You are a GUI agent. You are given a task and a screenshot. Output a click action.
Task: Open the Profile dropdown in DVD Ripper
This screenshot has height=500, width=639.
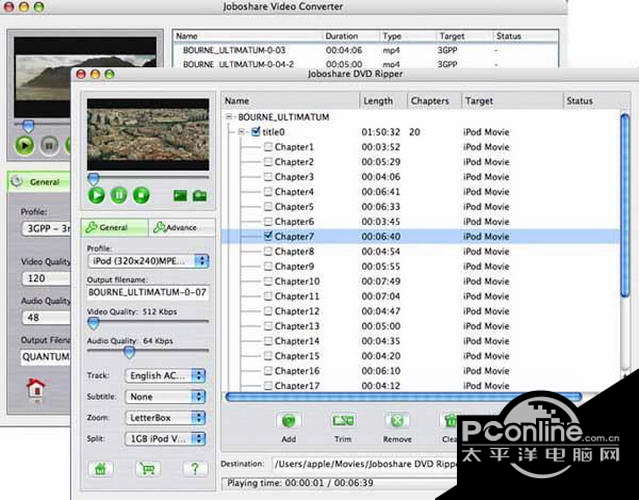tap(149, 261)
